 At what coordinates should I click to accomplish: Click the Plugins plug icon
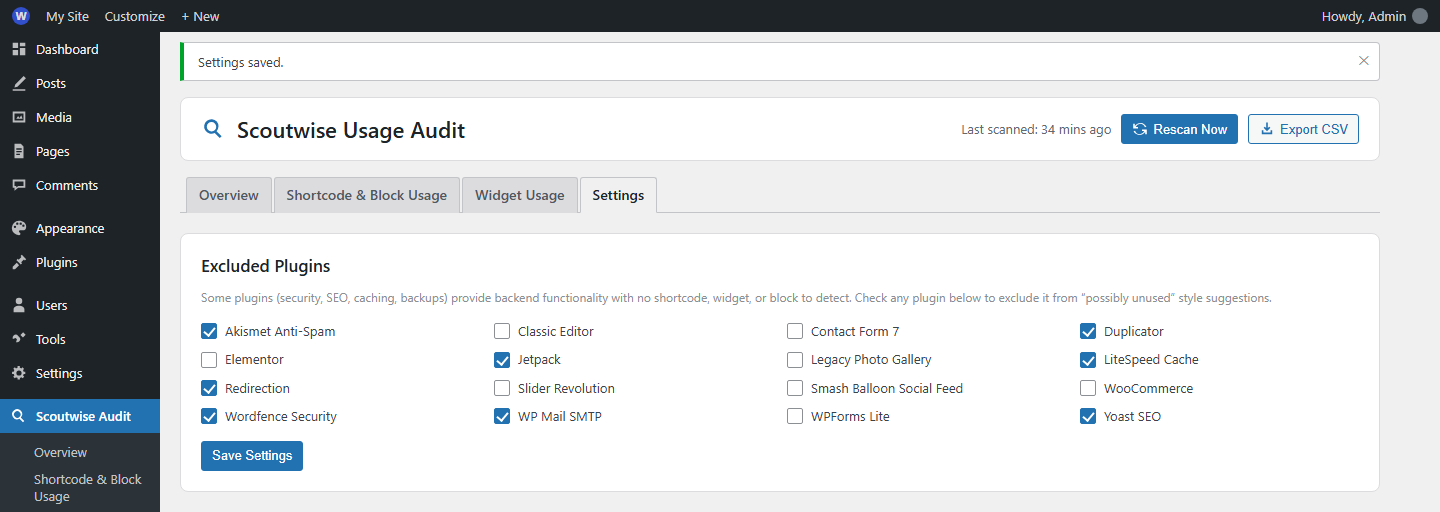(x=19, y=262)
